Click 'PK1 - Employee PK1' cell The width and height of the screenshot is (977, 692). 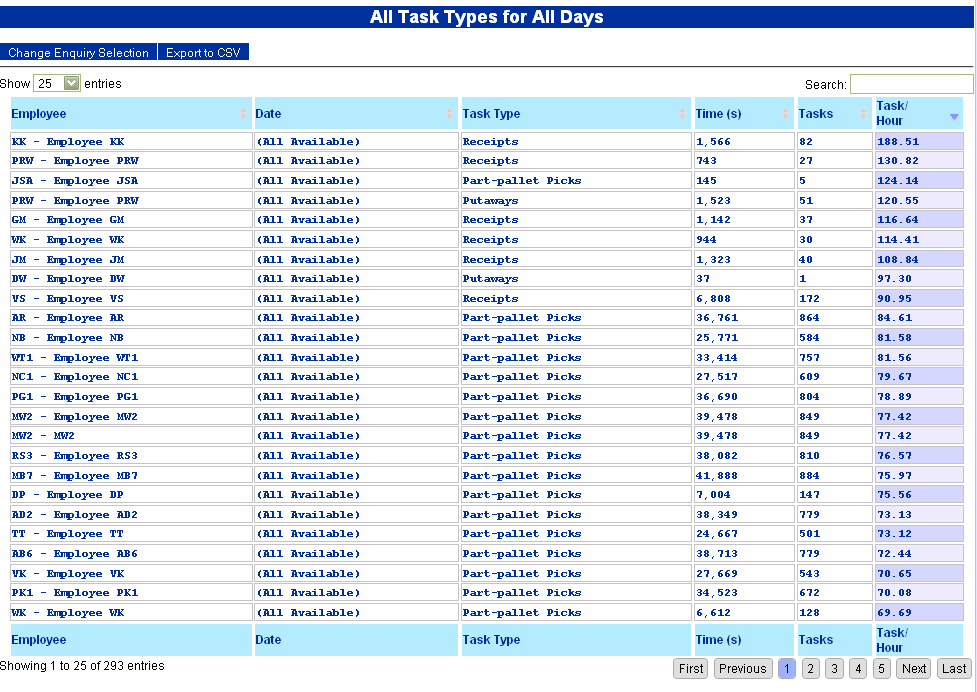131,592
